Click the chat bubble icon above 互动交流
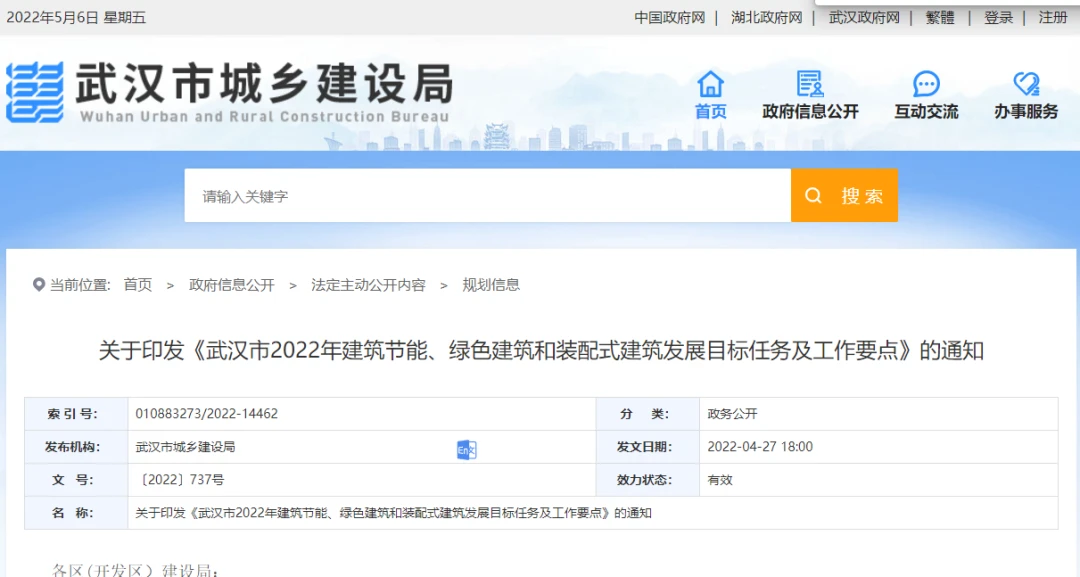Image resolution: width=1080 pixels, height=577 pixels. [x=926, y=84]
